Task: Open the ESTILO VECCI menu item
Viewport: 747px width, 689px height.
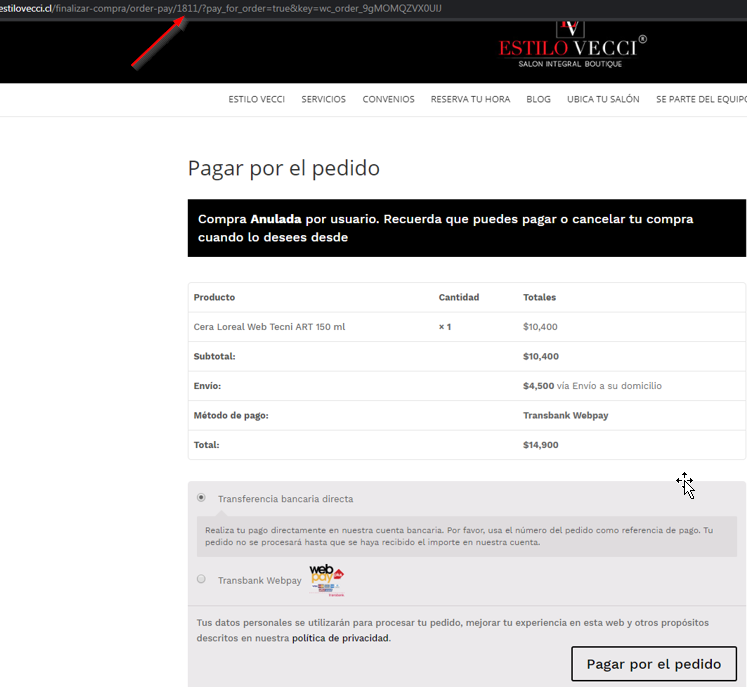Action: tap(256, 100)
